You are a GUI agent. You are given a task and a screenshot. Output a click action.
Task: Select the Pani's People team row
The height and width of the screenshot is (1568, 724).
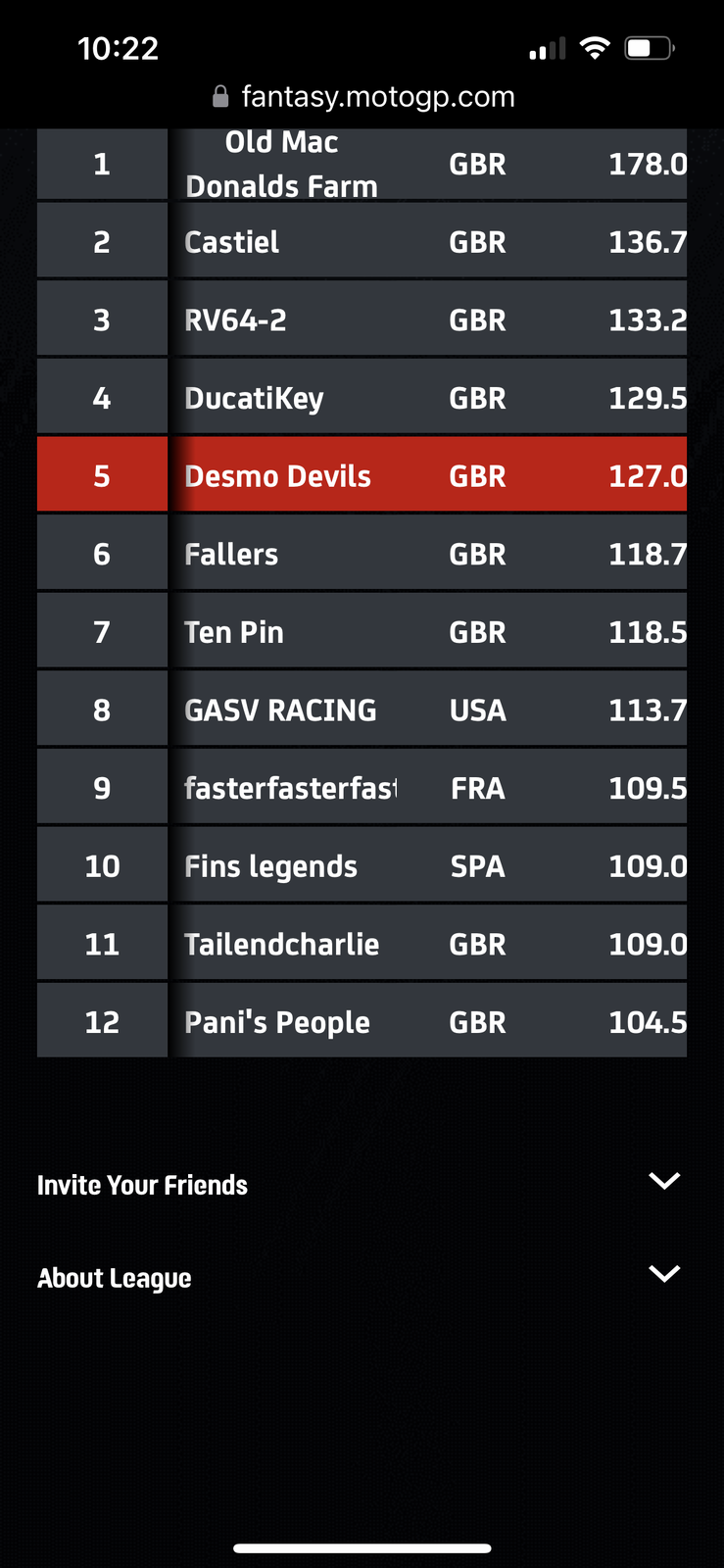pos(362,1021)
